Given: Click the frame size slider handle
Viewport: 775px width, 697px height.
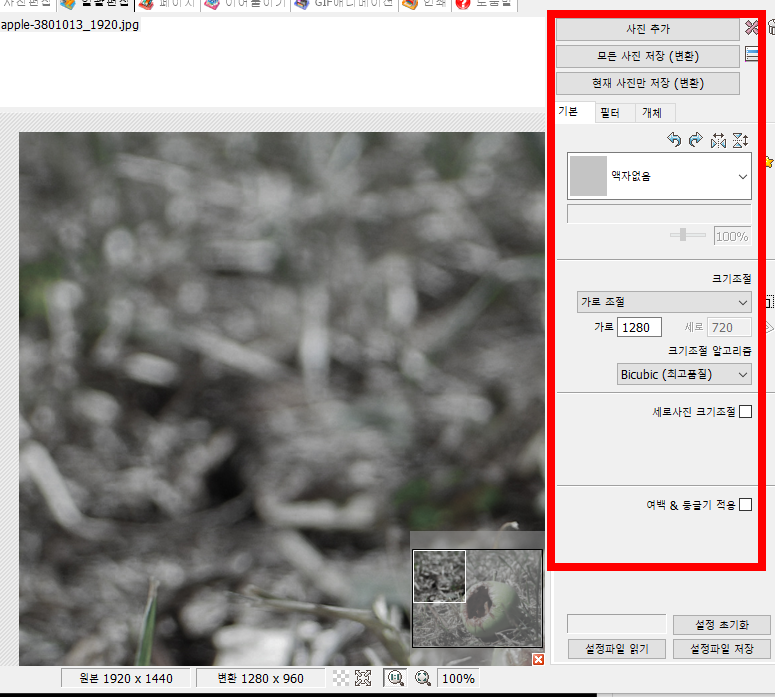Looking at the screenshot, I should pyautogui.click(x=683, y=235).
